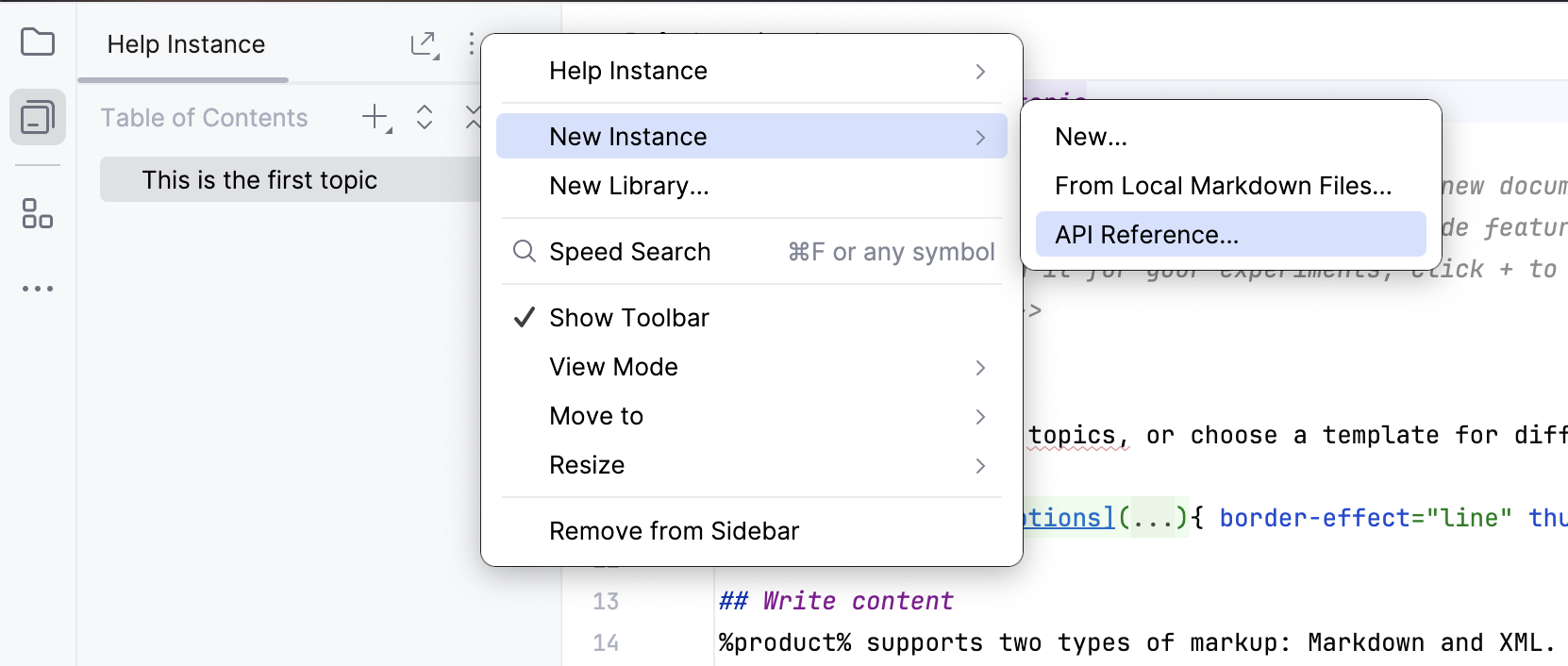The width and height of the screenshot is (1568, 666).
Task: Click the 'border-effect="line"' attribute text
Action: tap(1366, 518)
